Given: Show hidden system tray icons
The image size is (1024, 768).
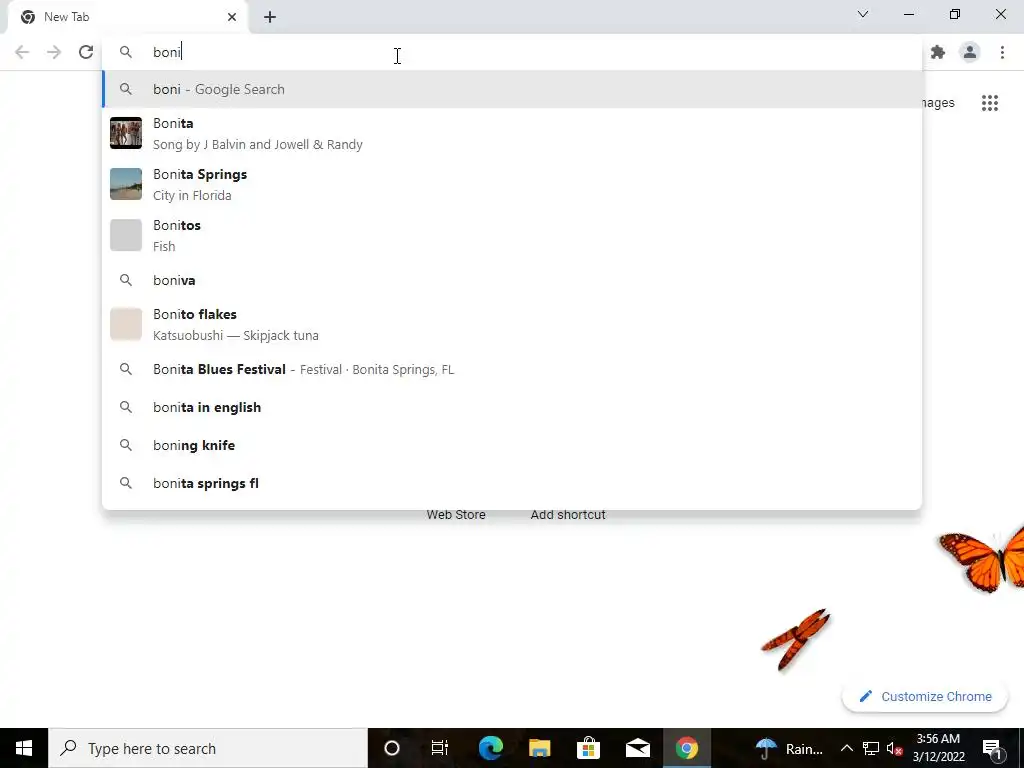Looking at the screenshot, I should 846,748.
